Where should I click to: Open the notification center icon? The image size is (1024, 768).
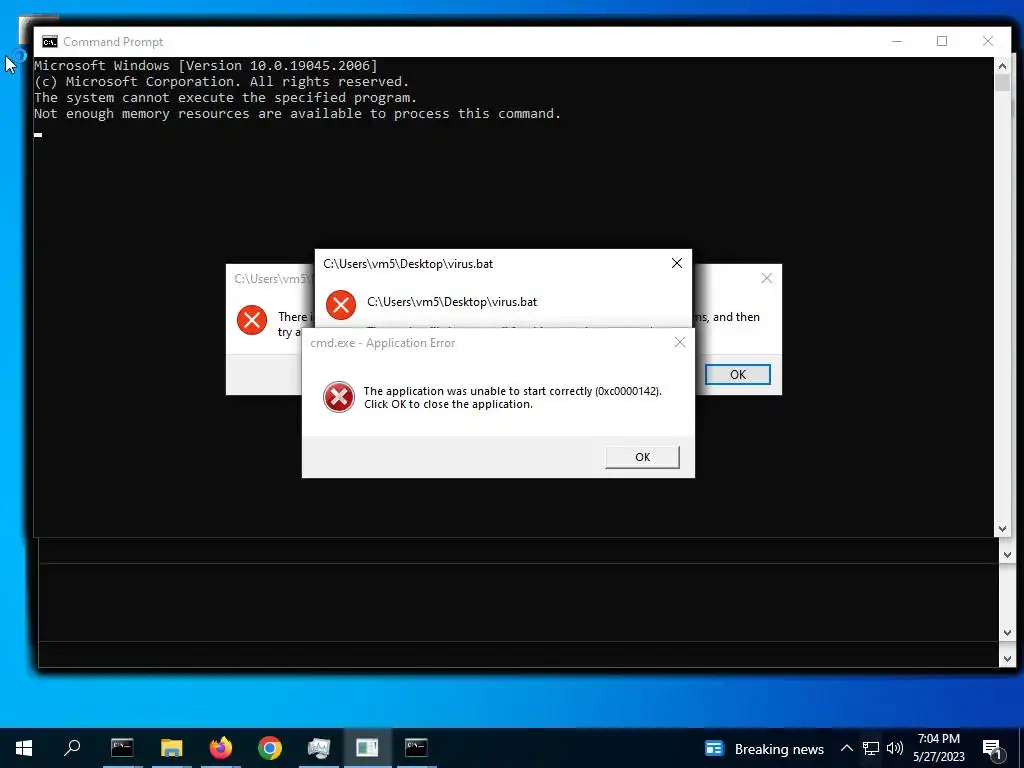coord(991,749)
